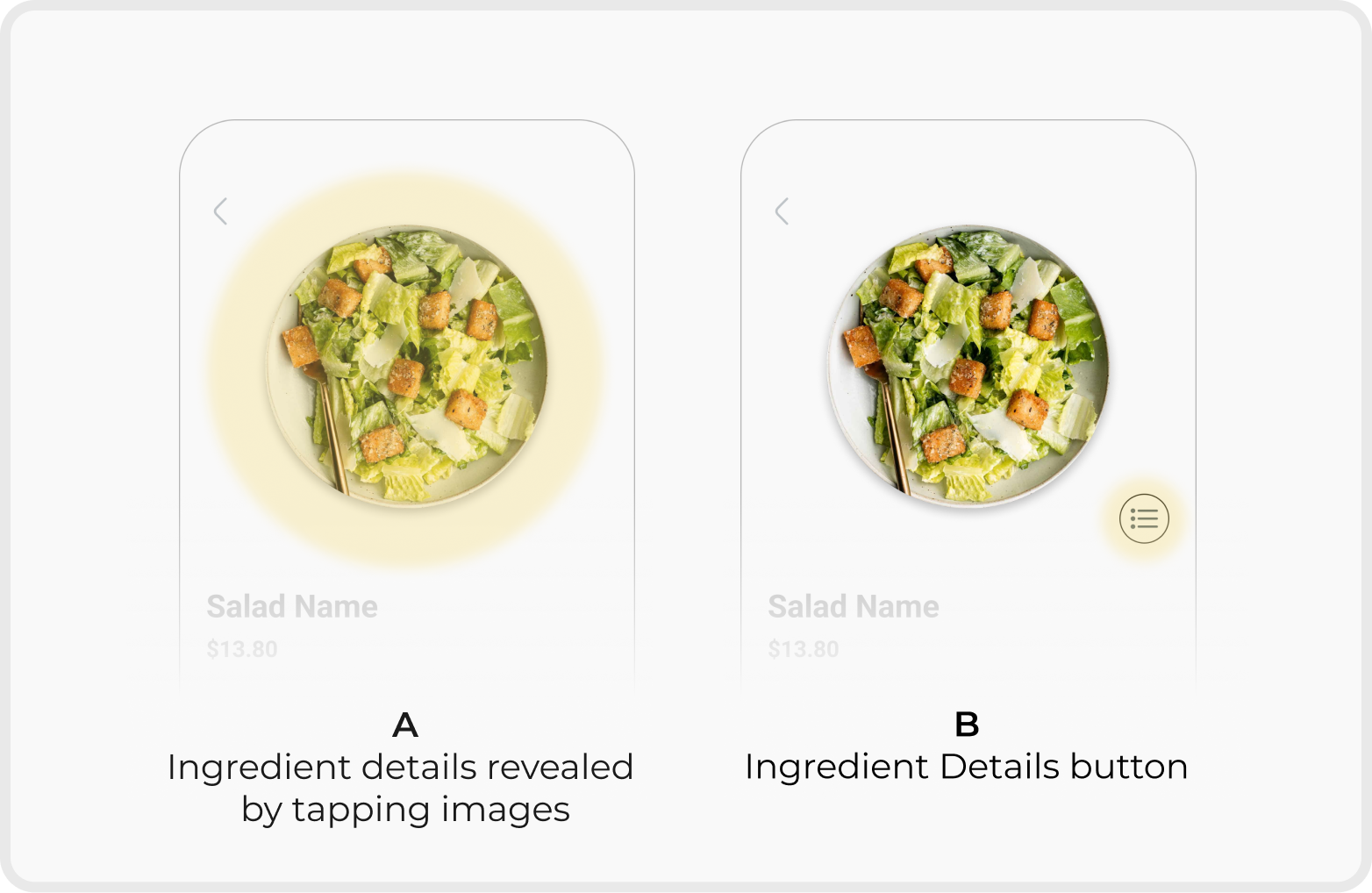Click the $13.80 price in mockup A
This screenshot has width=1372, height=893.
[242, 649]
